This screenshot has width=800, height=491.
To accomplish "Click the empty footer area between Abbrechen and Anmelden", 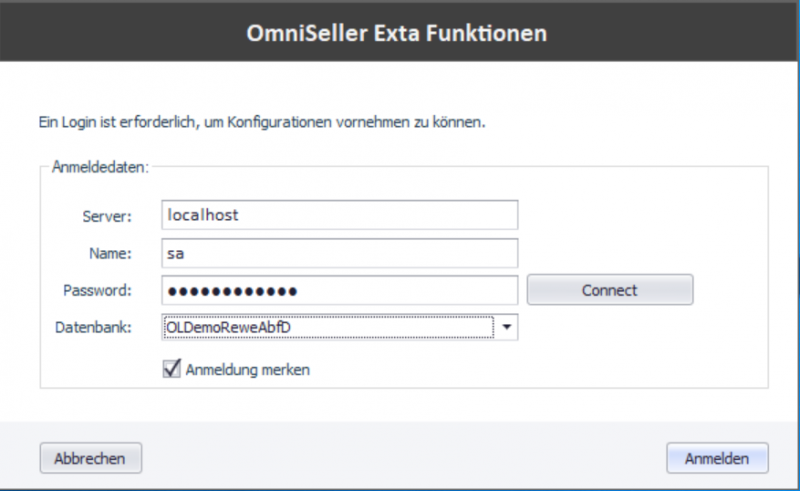I will 400,459.
